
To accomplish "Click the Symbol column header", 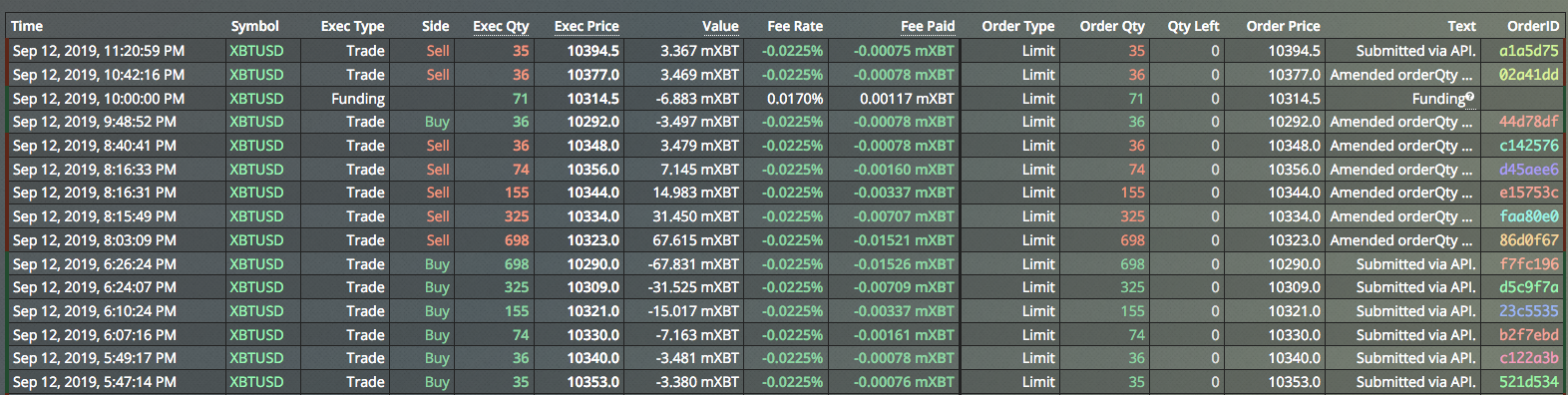I will [254, 26].
